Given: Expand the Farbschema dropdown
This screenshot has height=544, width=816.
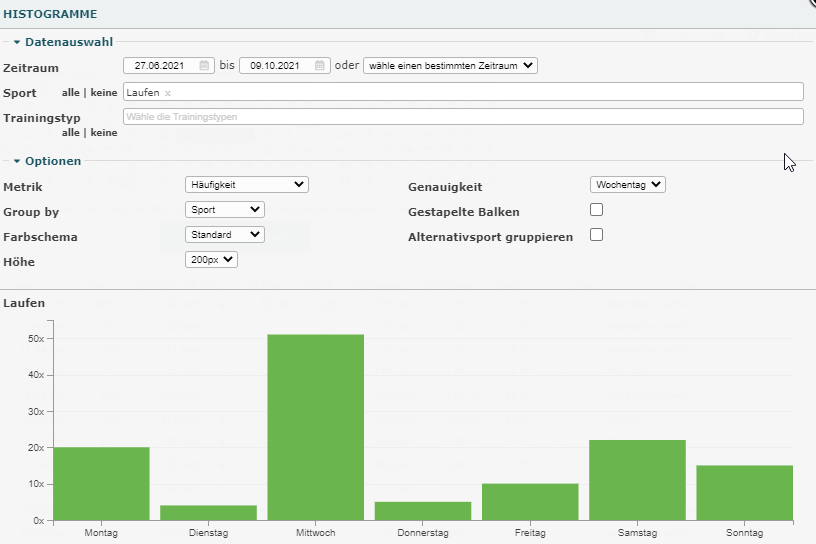Looking at the screenshot, I should pos(225,235).
